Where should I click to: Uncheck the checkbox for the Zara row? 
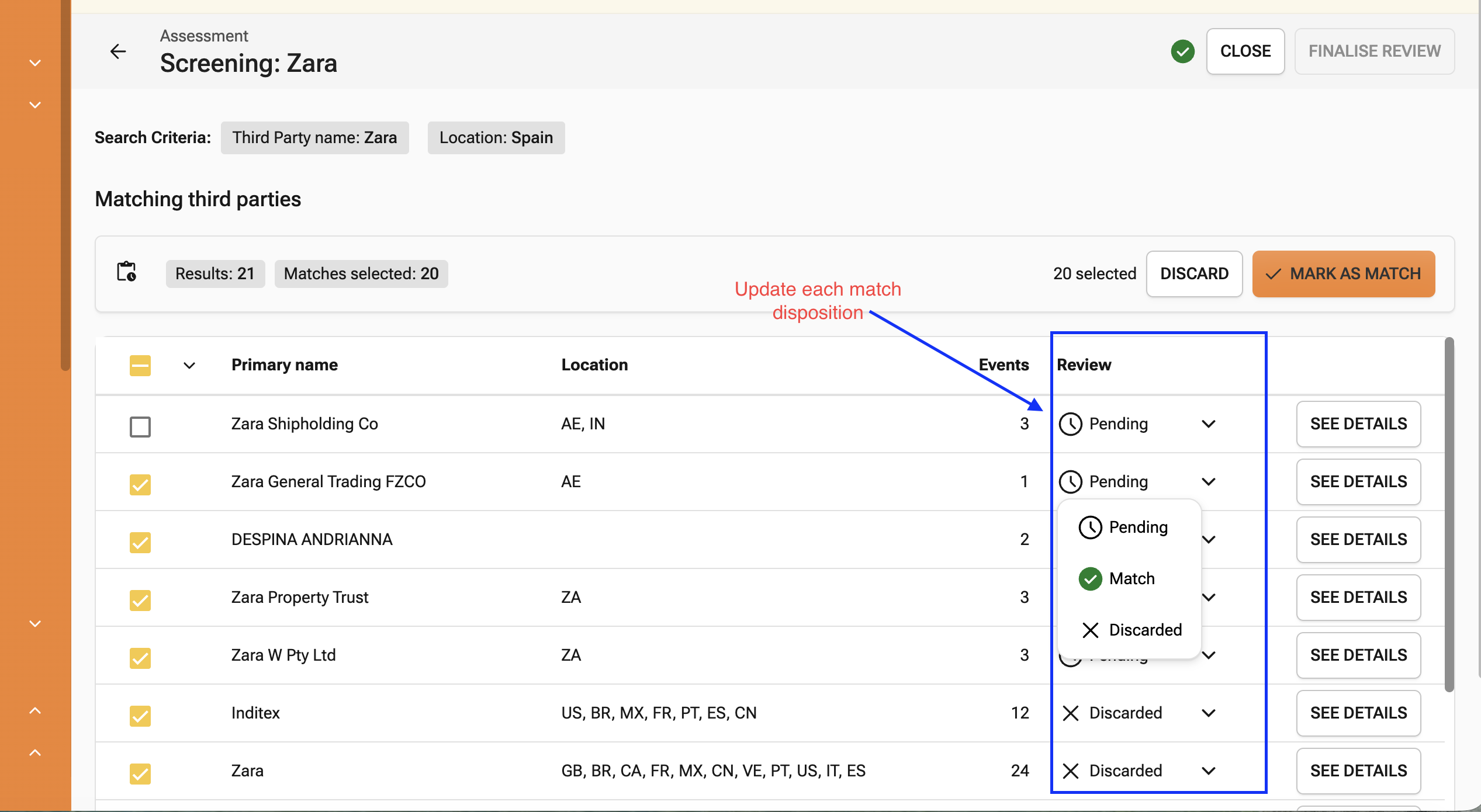pos(140,773)
